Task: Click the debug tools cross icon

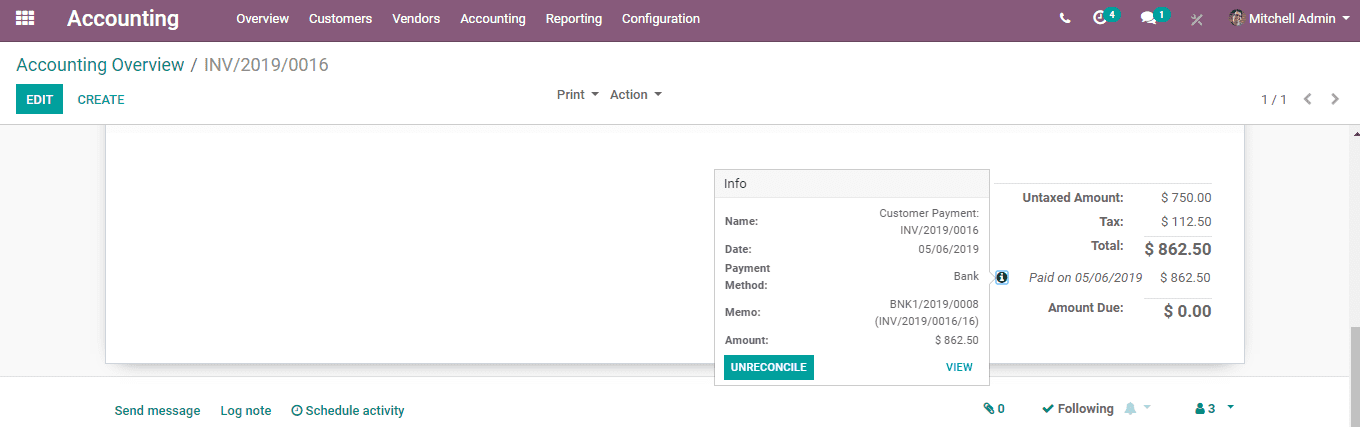Action: [x=1196, y=19]
